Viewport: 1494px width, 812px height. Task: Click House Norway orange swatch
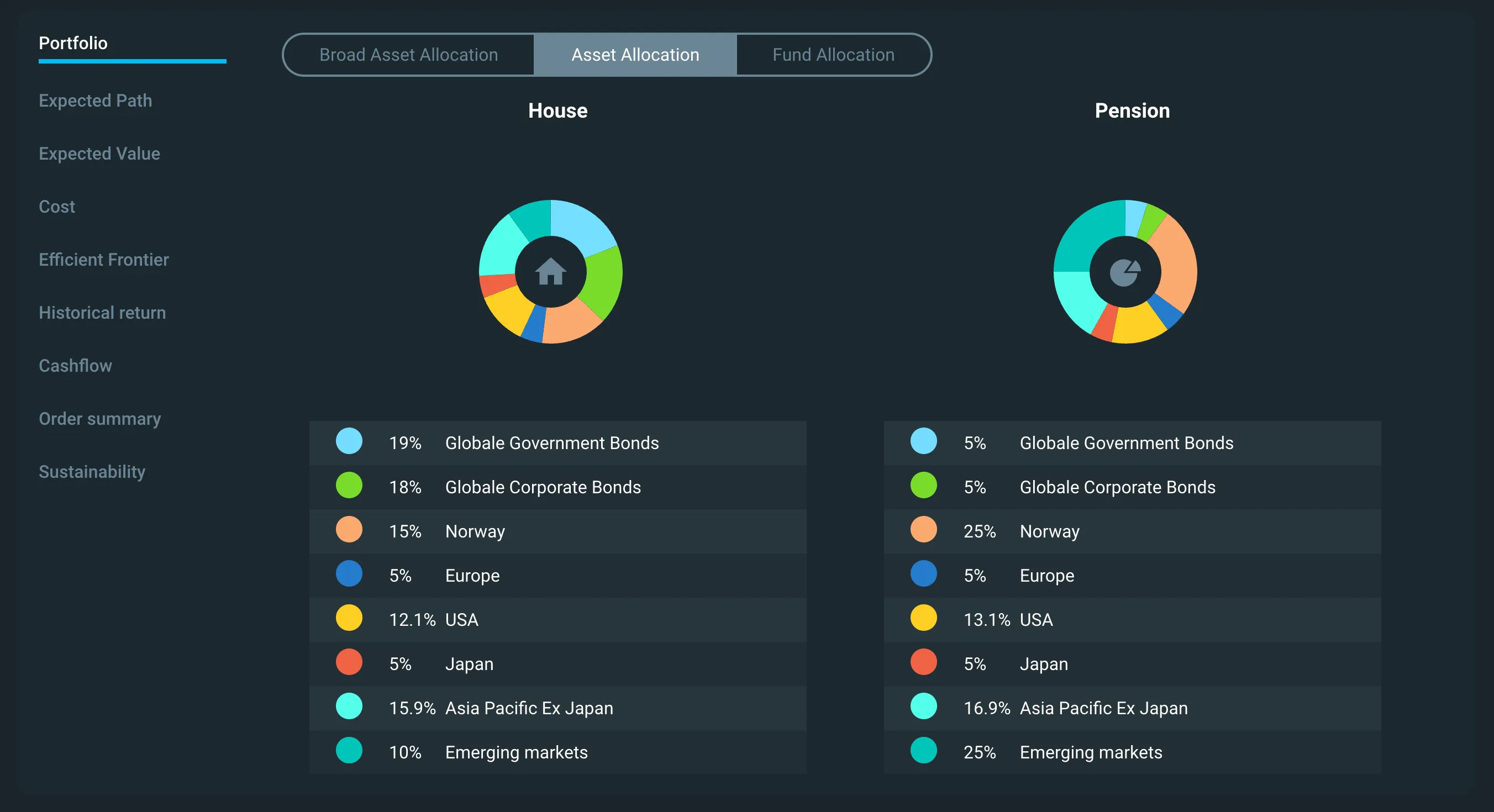(x=349, y=529)
